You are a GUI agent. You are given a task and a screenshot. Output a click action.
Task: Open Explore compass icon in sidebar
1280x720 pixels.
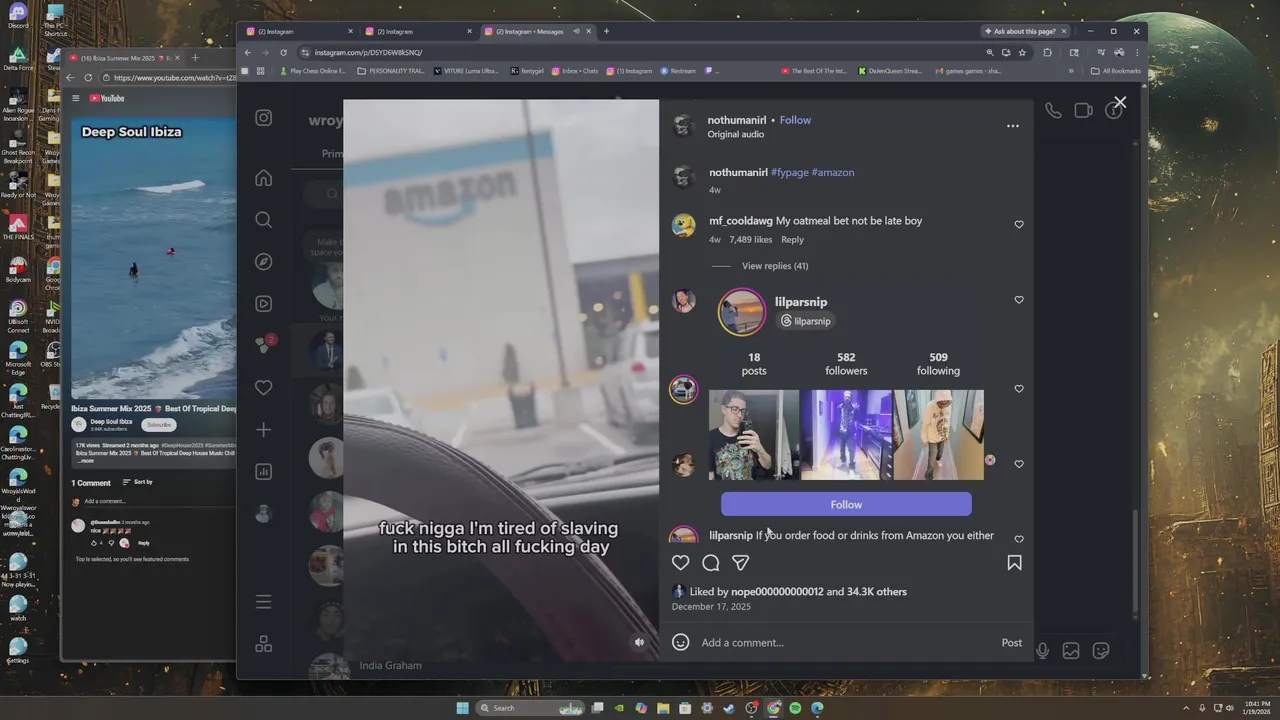click(264, 262)
